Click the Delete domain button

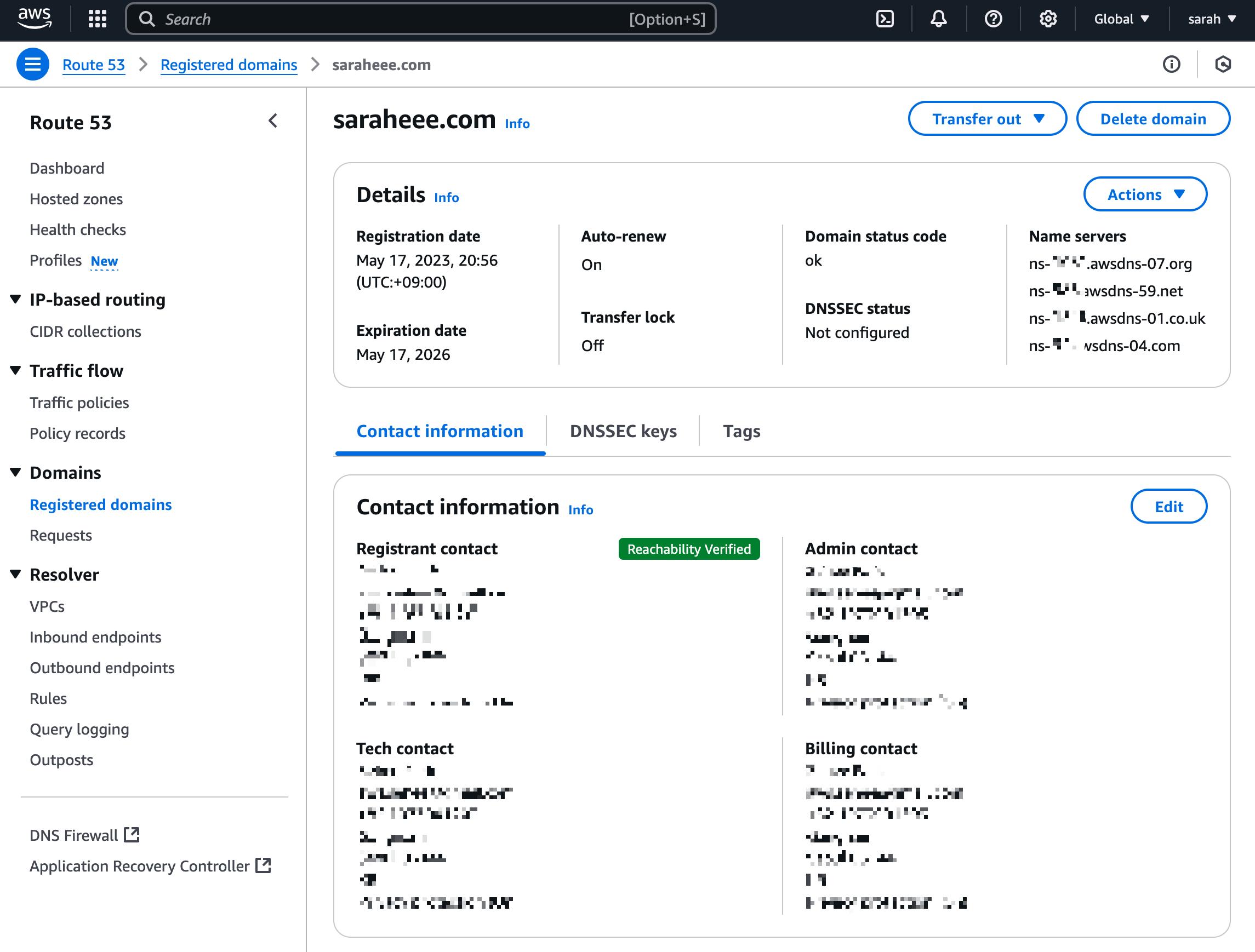click(1153, 119)
